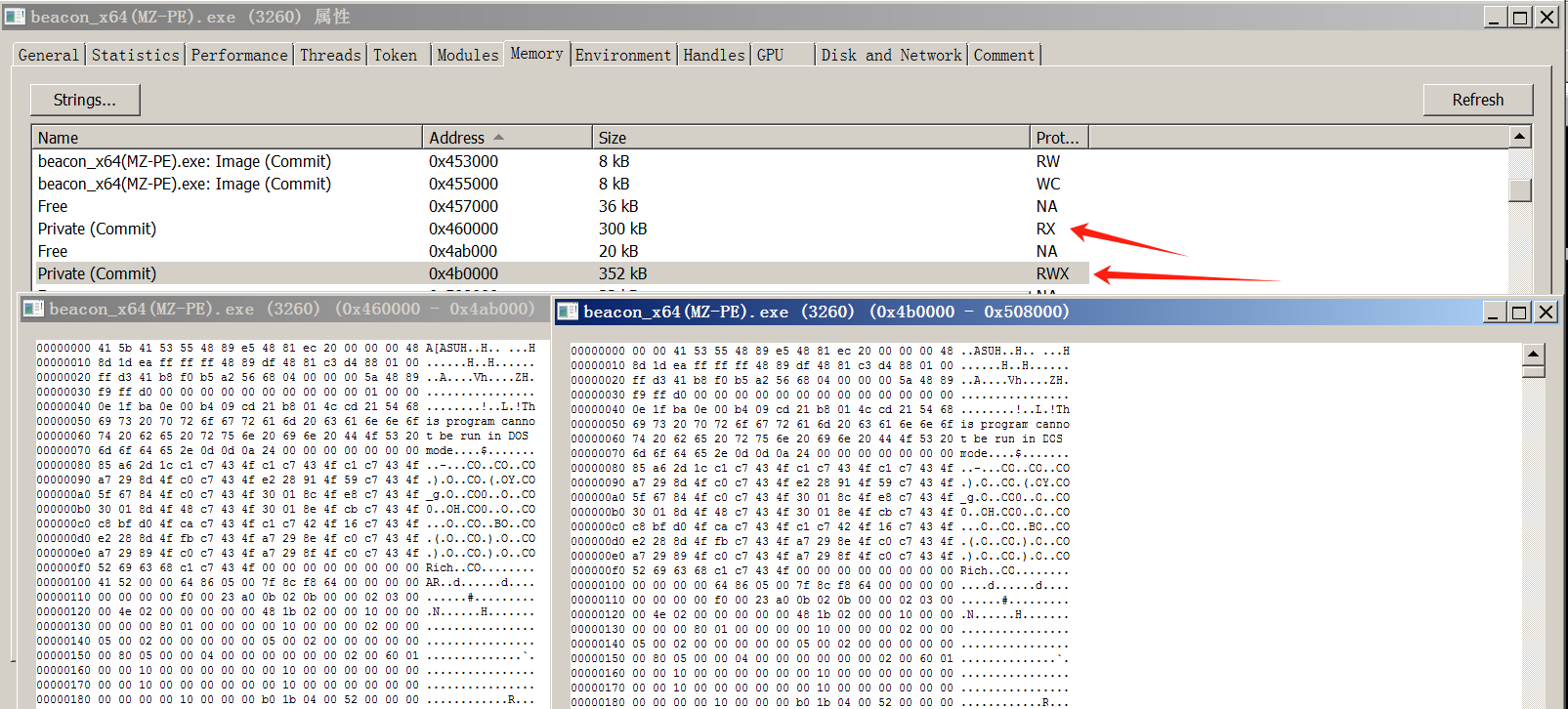The width and height of the screenshot is (1568, 709).
Task: Click the Refresh button
Action: [x=1477, y=100]
